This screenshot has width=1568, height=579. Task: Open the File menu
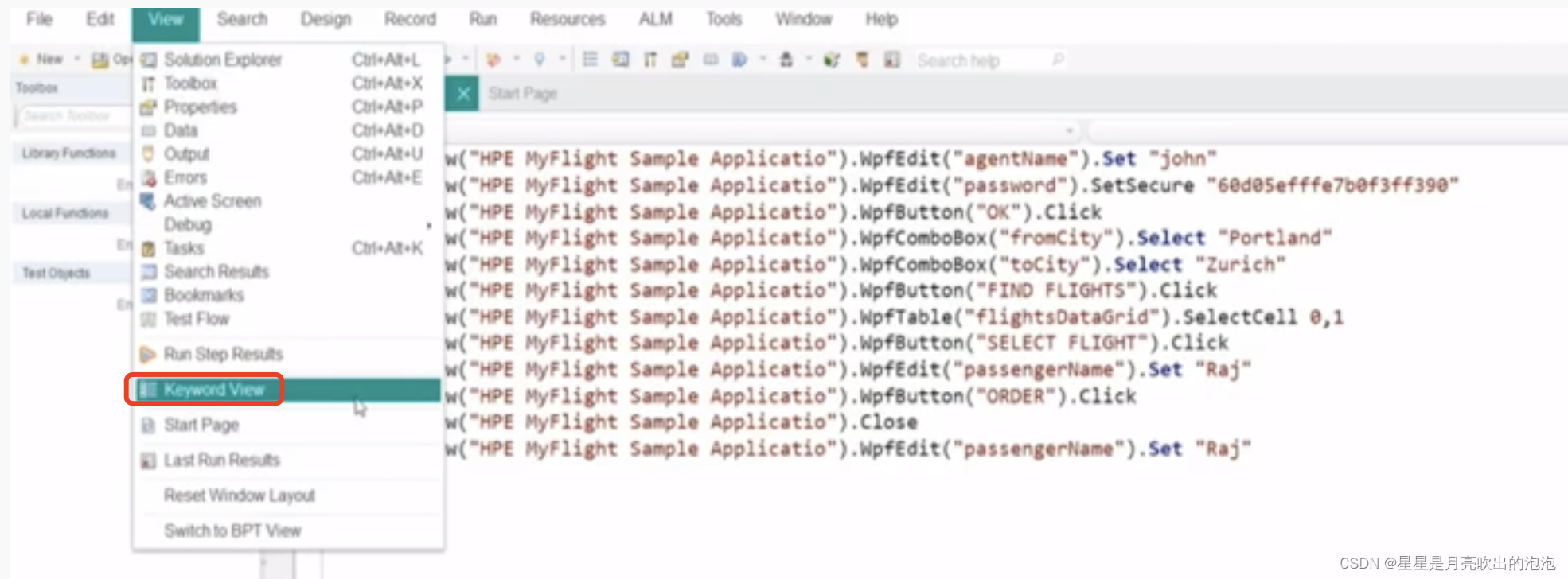tap(39, 19)
